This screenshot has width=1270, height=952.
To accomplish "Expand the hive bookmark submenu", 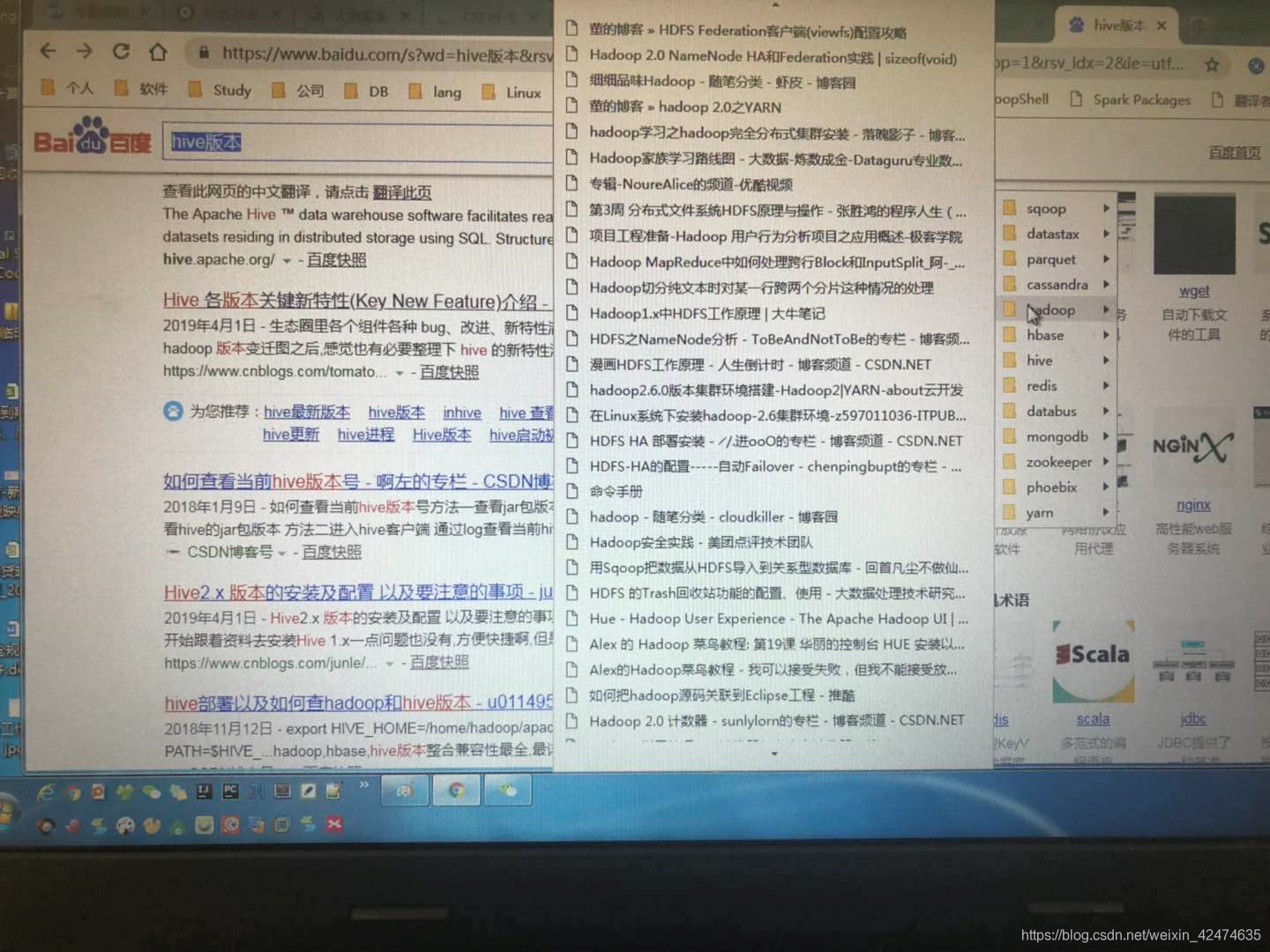I will pos(1058,361).
